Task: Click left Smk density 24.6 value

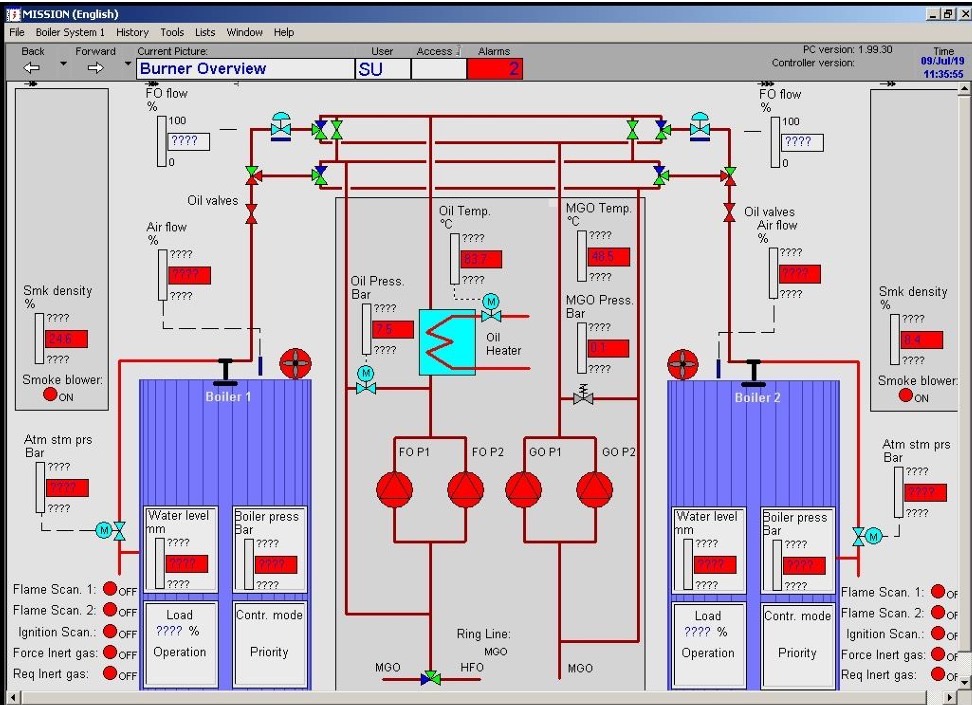Action: pyautogui.click(x=66, y=339)
